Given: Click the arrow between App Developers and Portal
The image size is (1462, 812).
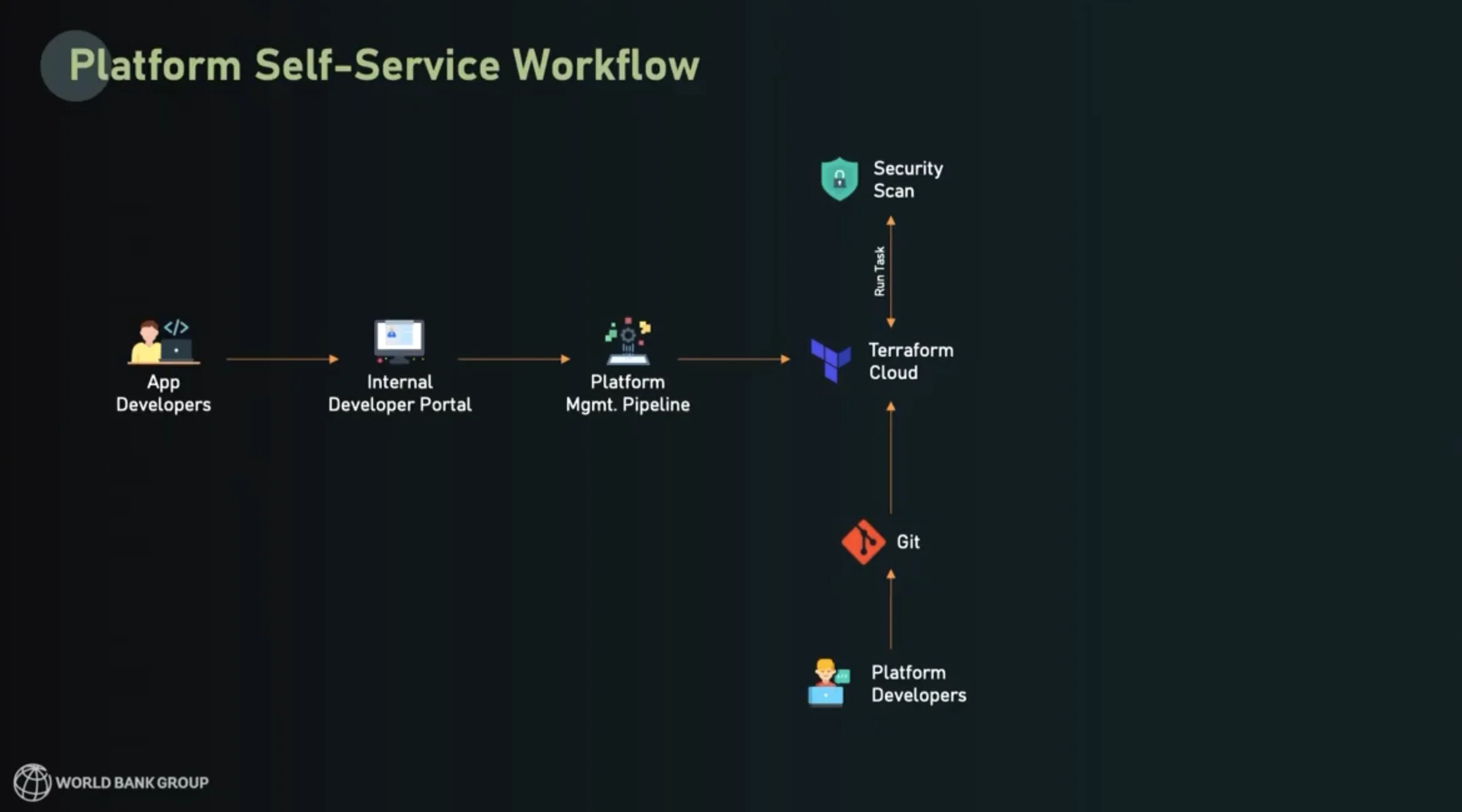Looking at the screenshot, I should [x=282, y=358].
